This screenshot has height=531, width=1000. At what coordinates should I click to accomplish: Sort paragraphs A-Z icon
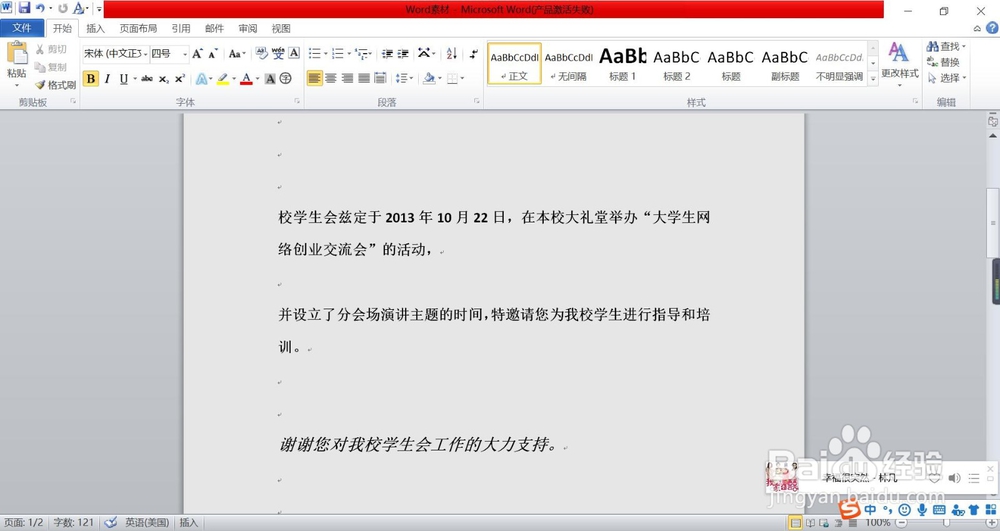[x=452, y=54]
